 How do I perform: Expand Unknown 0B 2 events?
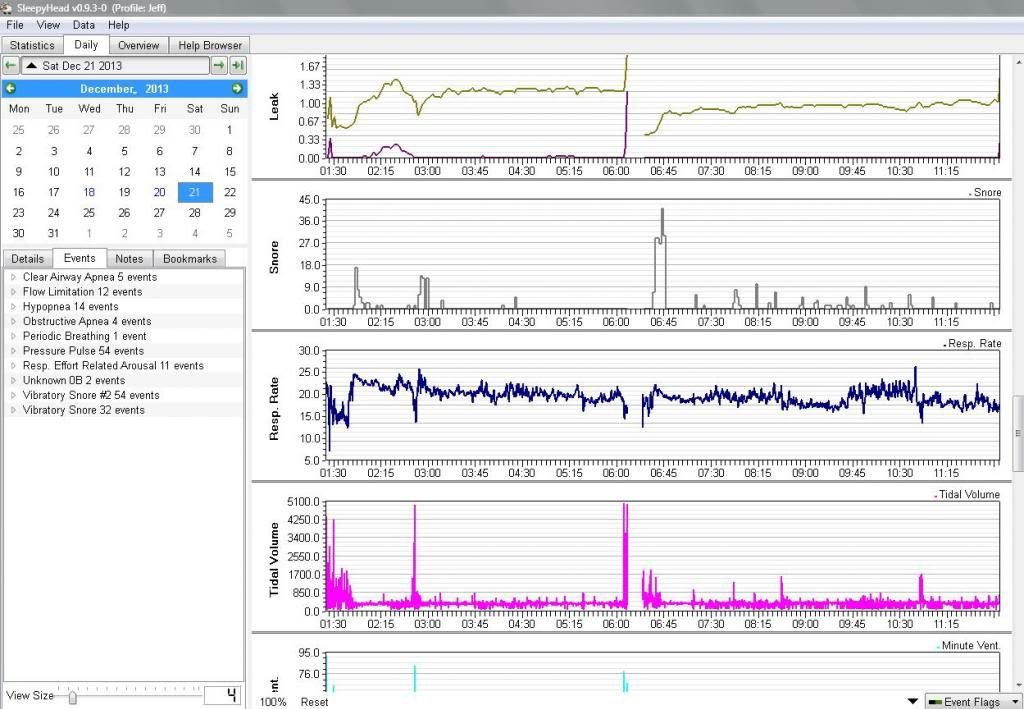13,380
